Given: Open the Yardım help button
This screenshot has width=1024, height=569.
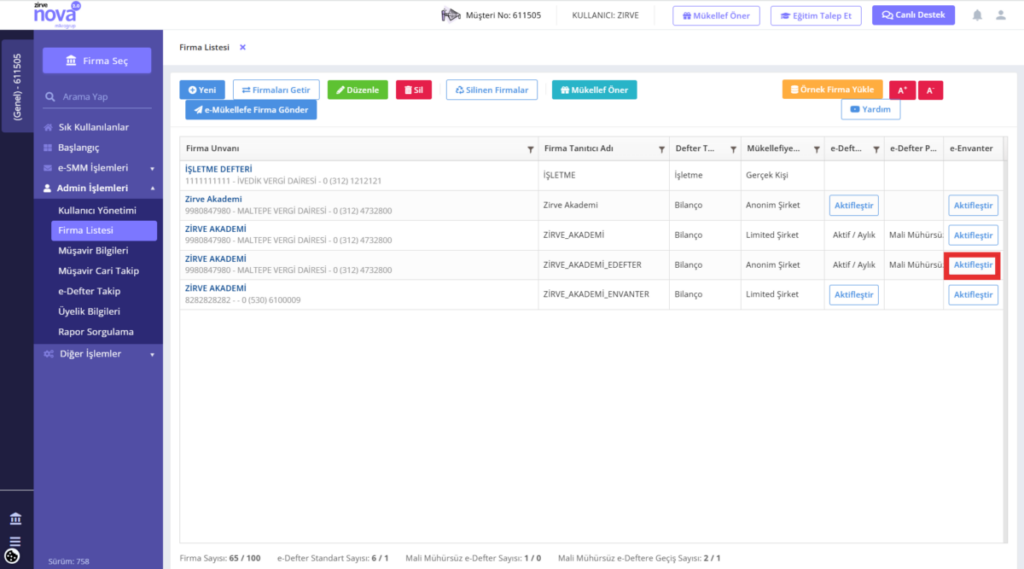Looking at the screenshot, I should pyautogui.click(x=871, y=109).
